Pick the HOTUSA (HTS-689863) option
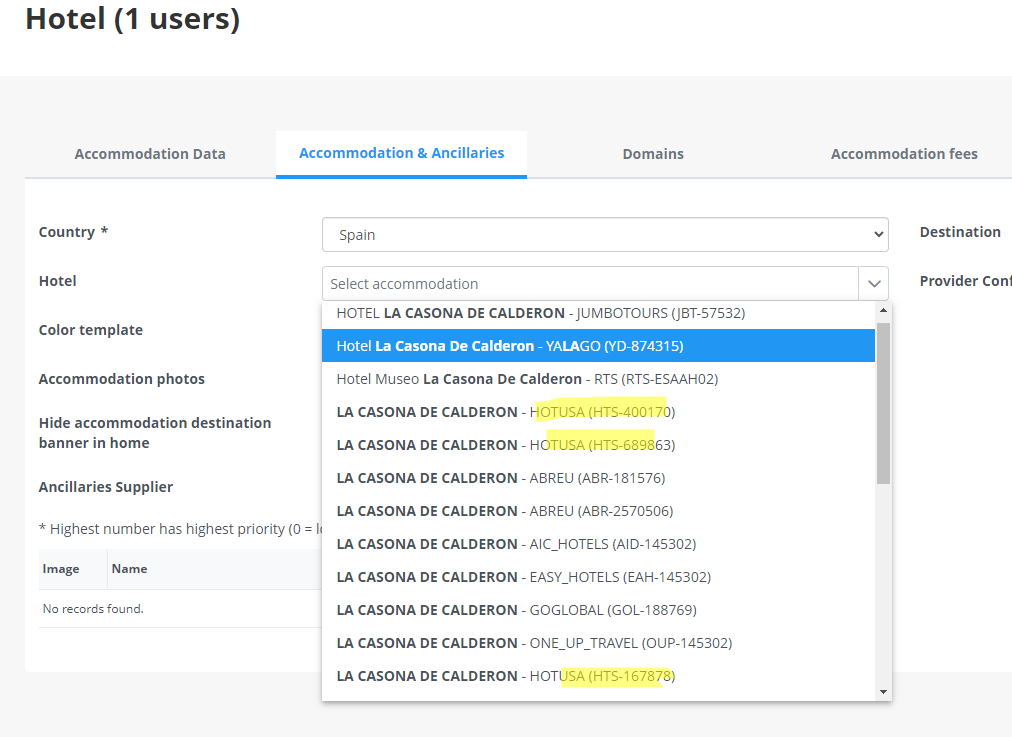The width and height of the screenshot is (1012, 737). point(506,445)
